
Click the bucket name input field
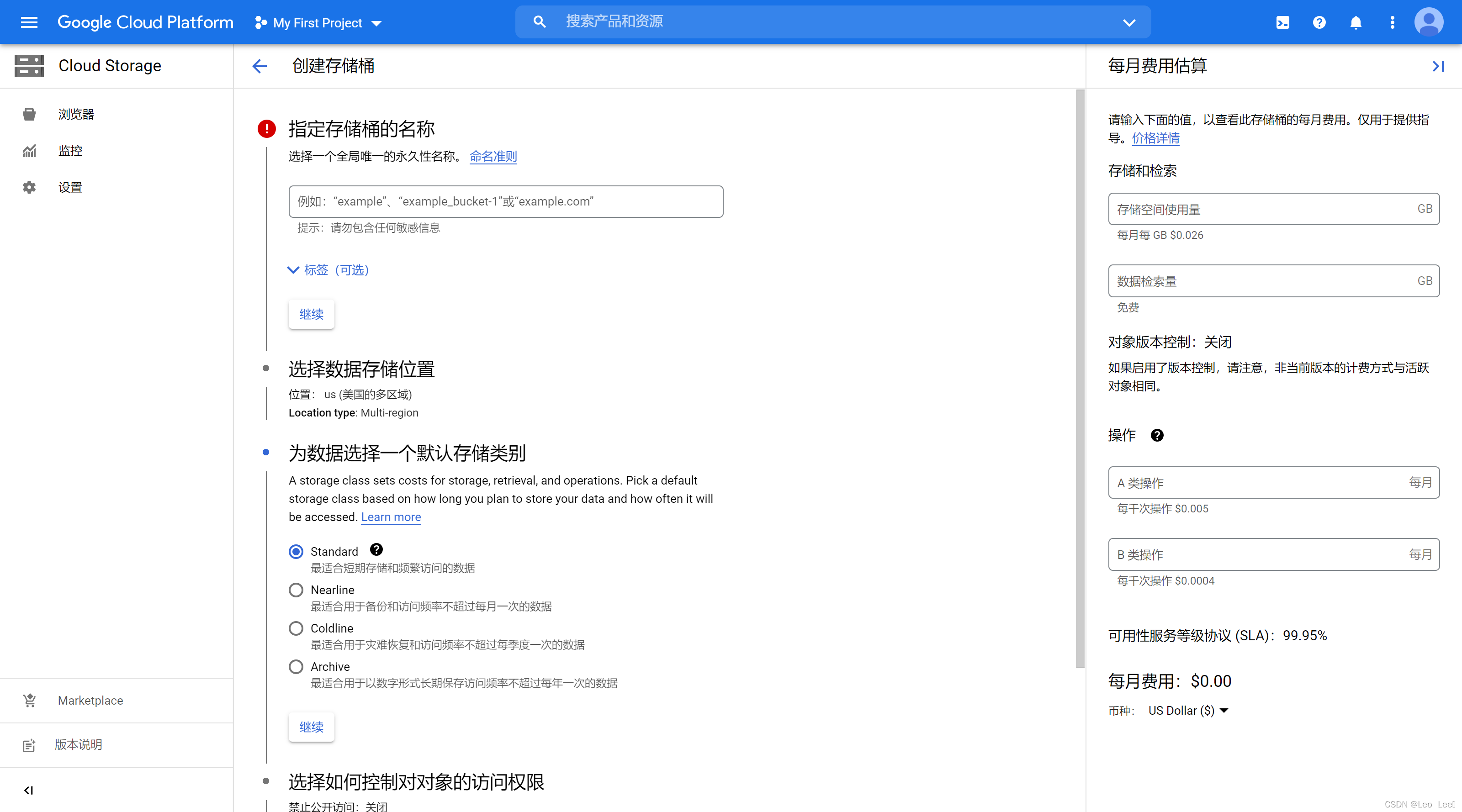pos(505,201)
